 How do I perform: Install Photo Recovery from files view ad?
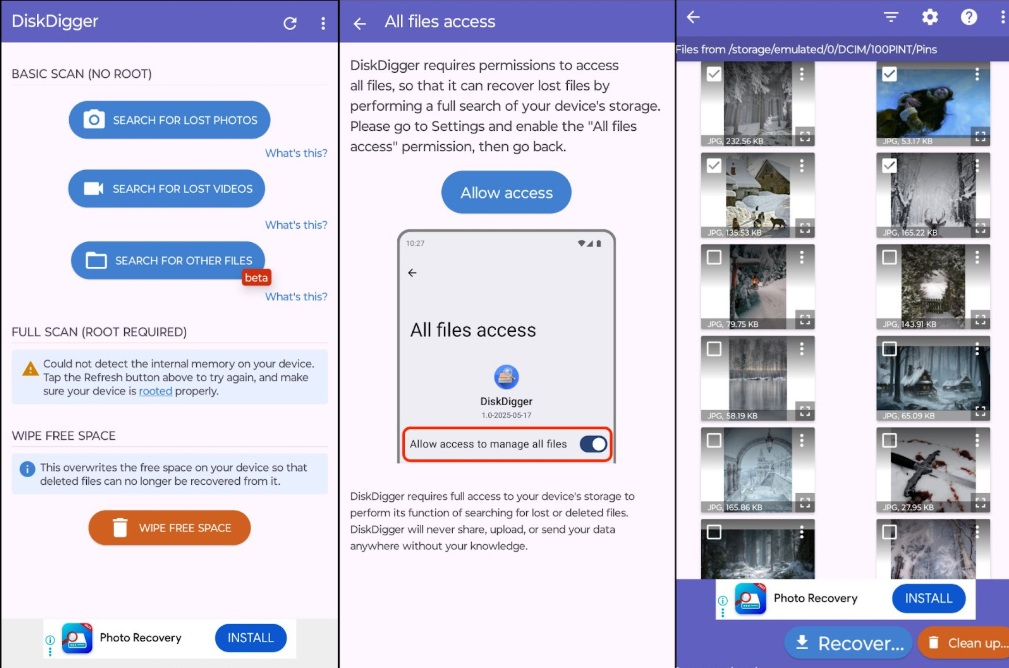point(929,598)
